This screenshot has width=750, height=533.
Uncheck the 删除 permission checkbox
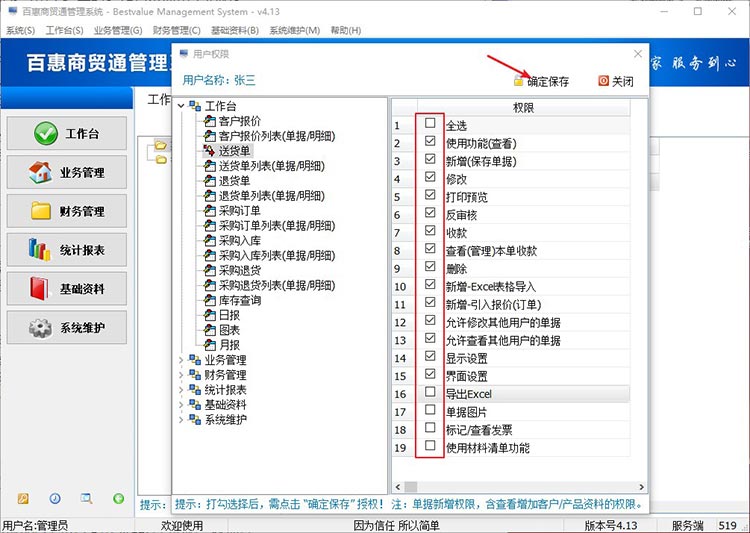coord(430,266)
